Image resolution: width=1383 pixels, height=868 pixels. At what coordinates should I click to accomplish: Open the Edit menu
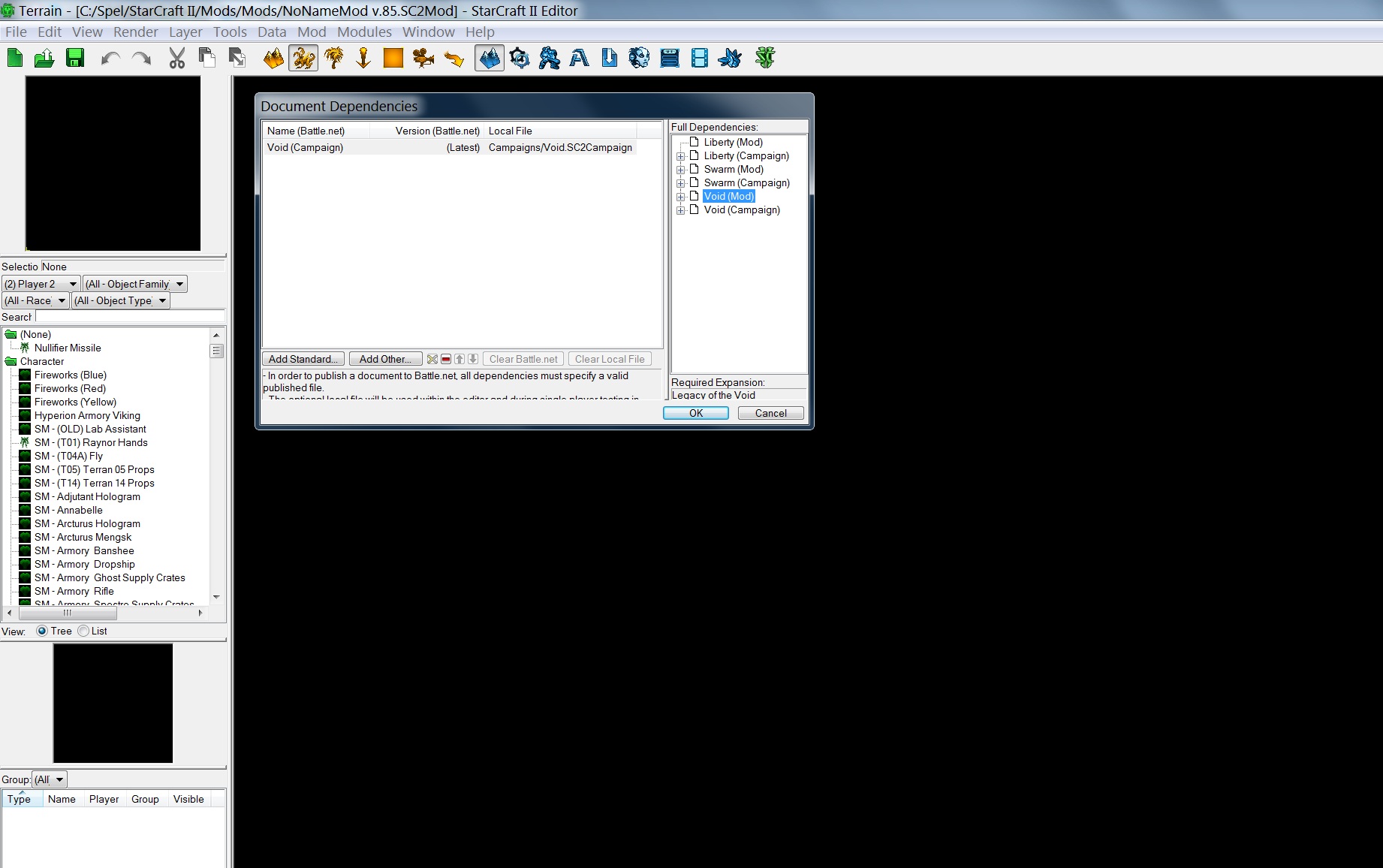click(x=50, y=32)
